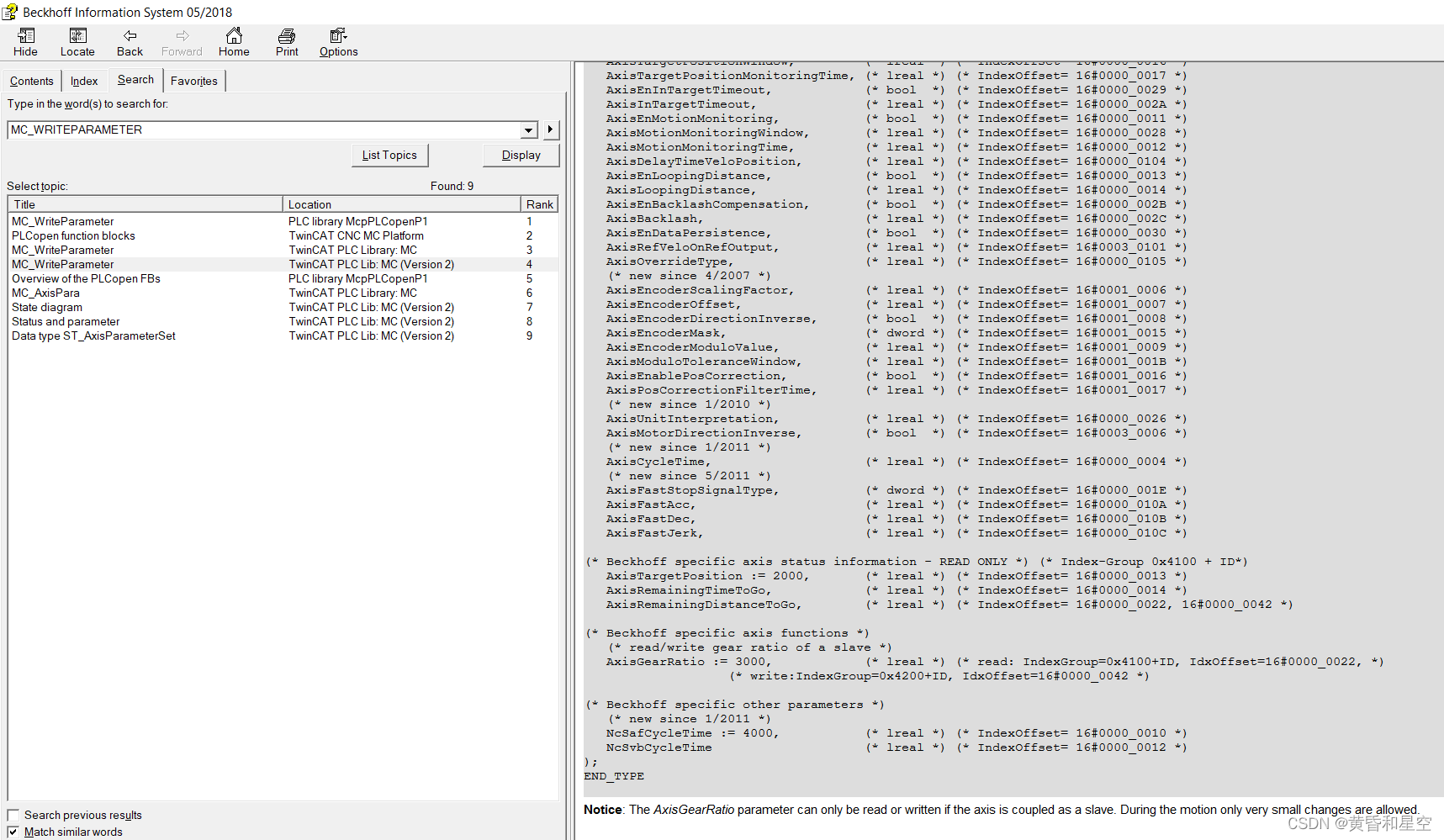Sort results by Rank column header
1444x840 pixels.
pos(539,204)
